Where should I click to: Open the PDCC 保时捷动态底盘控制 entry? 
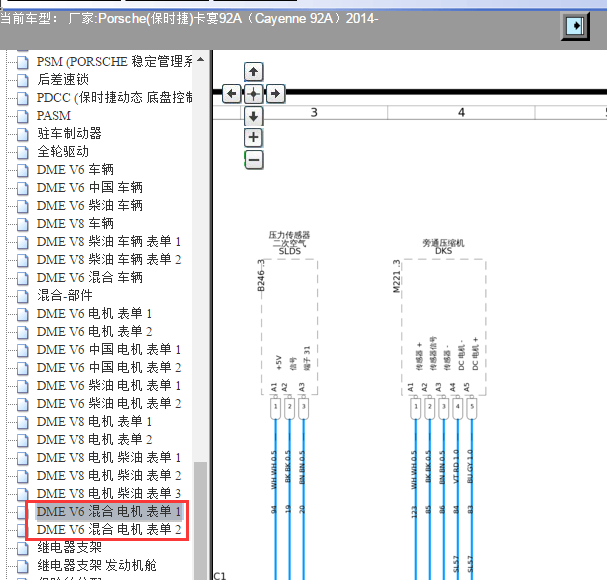[114, 98]
